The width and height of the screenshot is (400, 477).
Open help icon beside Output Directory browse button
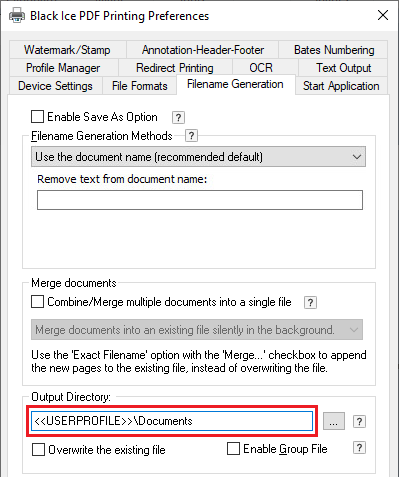[359, 422]
